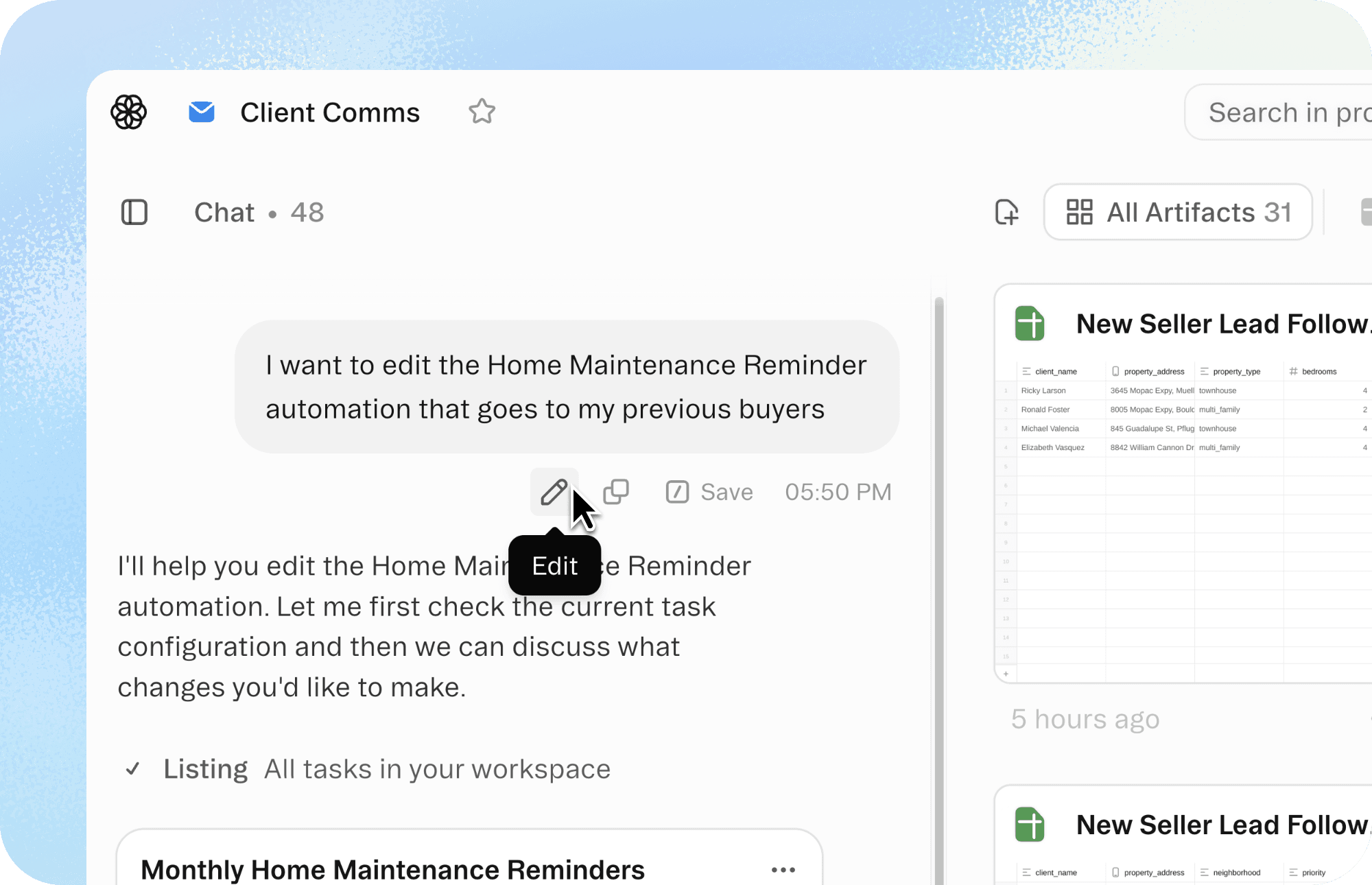1372x885 pixels.
Task: Click the Edit pencil icon
Action: [554, 492]
